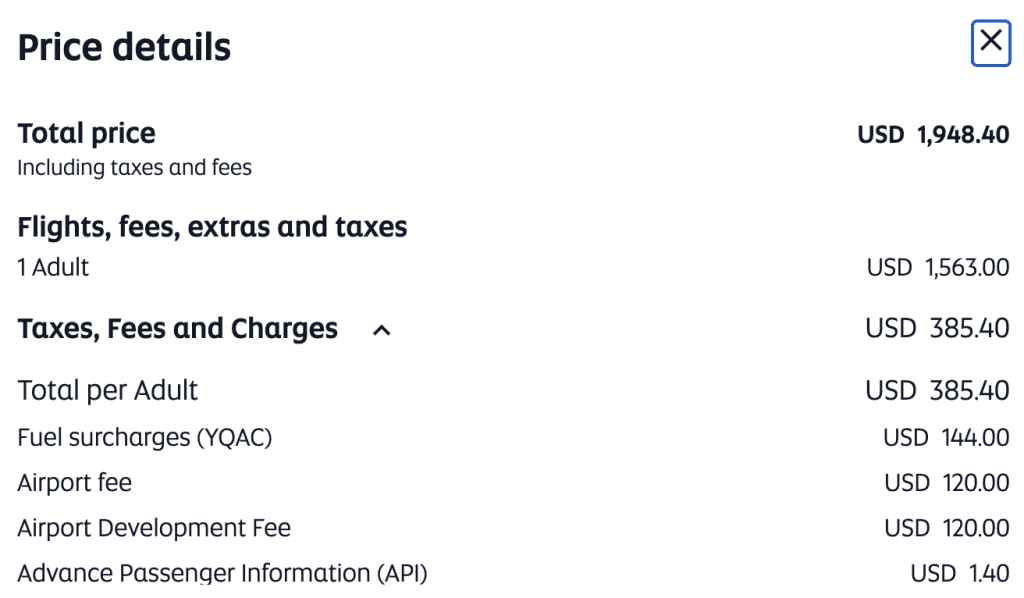The image size is (1024, 598).
Task: Click the X icon in the corner
Action: (991, 43)
